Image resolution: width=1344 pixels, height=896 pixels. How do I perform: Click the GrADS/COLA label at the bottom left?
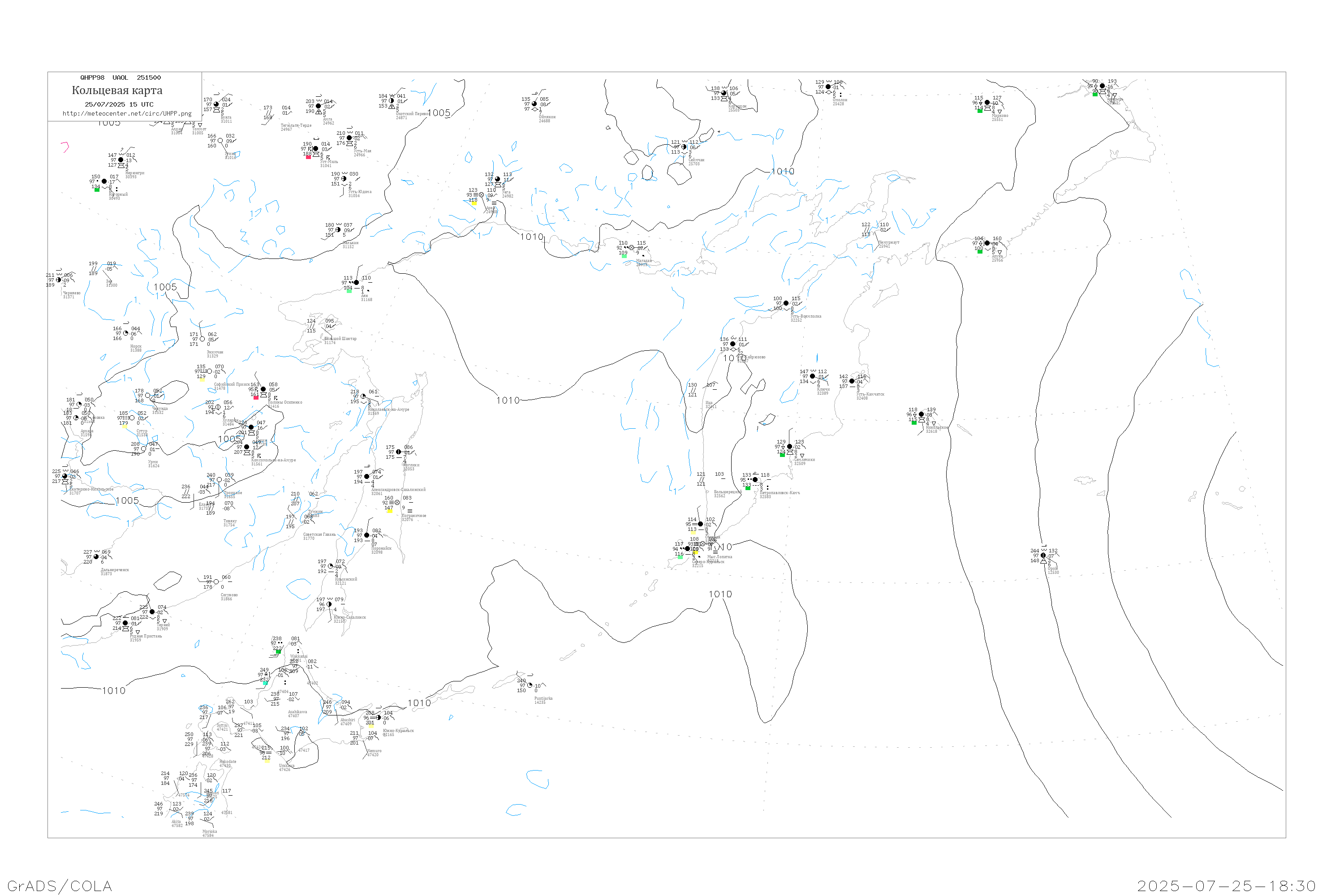click(60, 886)
